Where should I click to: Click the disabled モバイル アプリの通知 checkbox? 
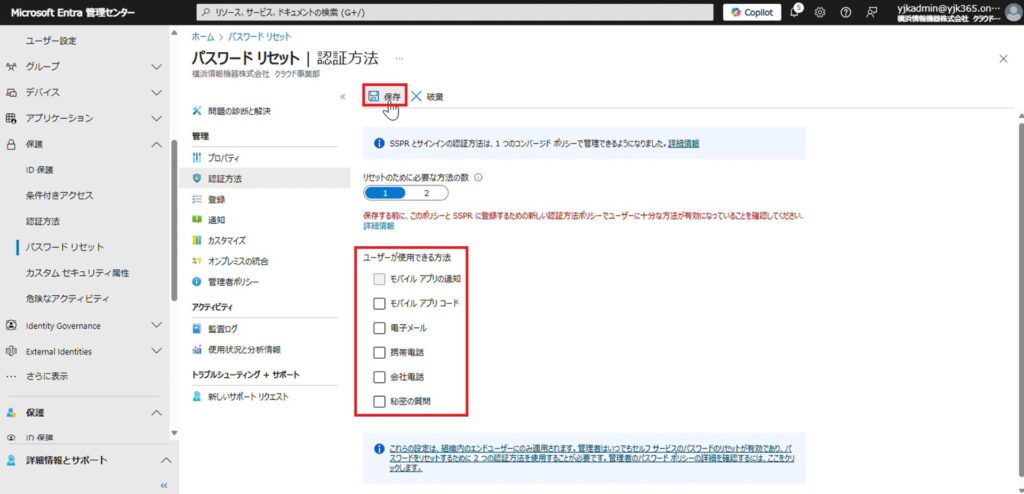click(x=379, y=279)
